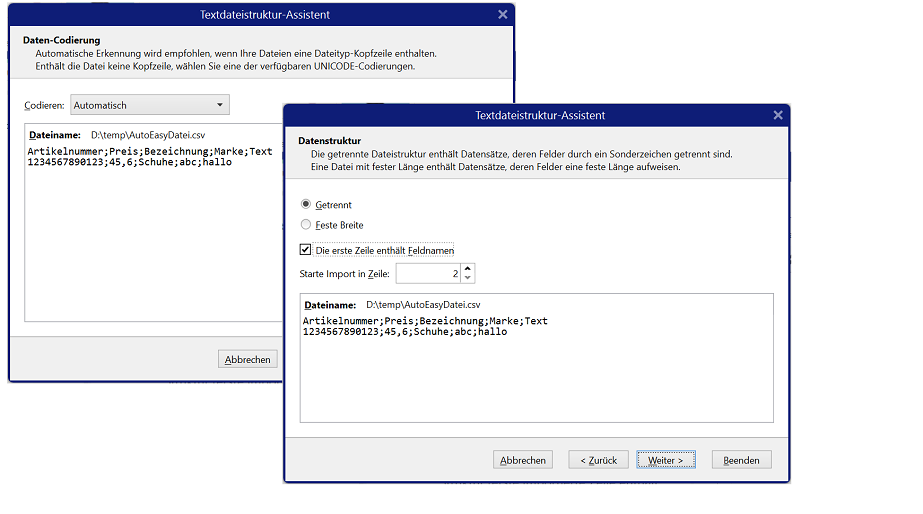Click the data row '1234567890123' in Datenstruktur preview
923x514 pixels.
coord(340,331)
